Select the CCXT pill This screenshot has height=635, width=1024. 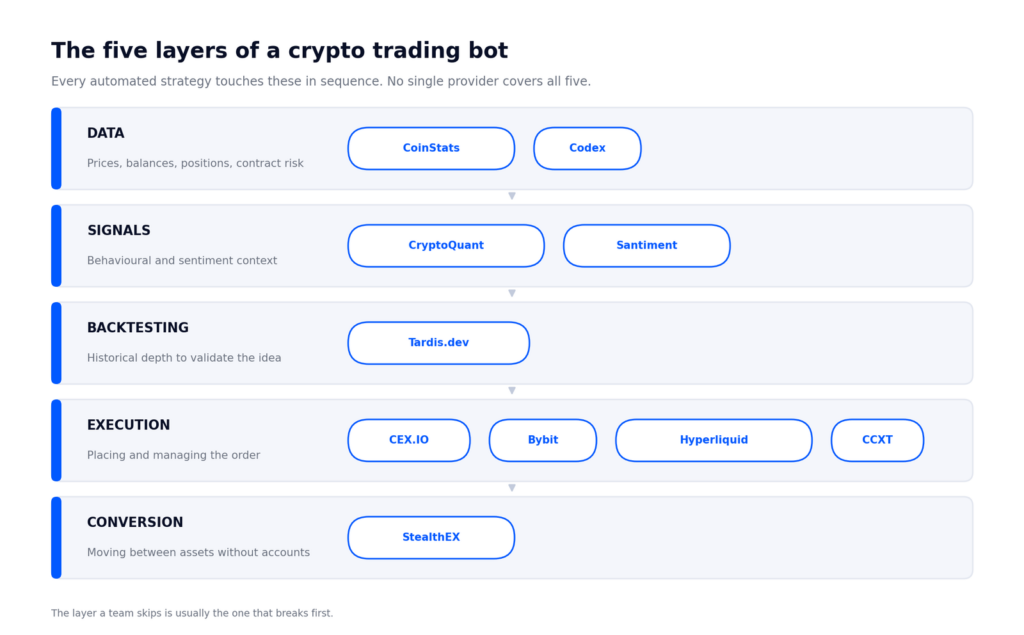coord(877,440)
